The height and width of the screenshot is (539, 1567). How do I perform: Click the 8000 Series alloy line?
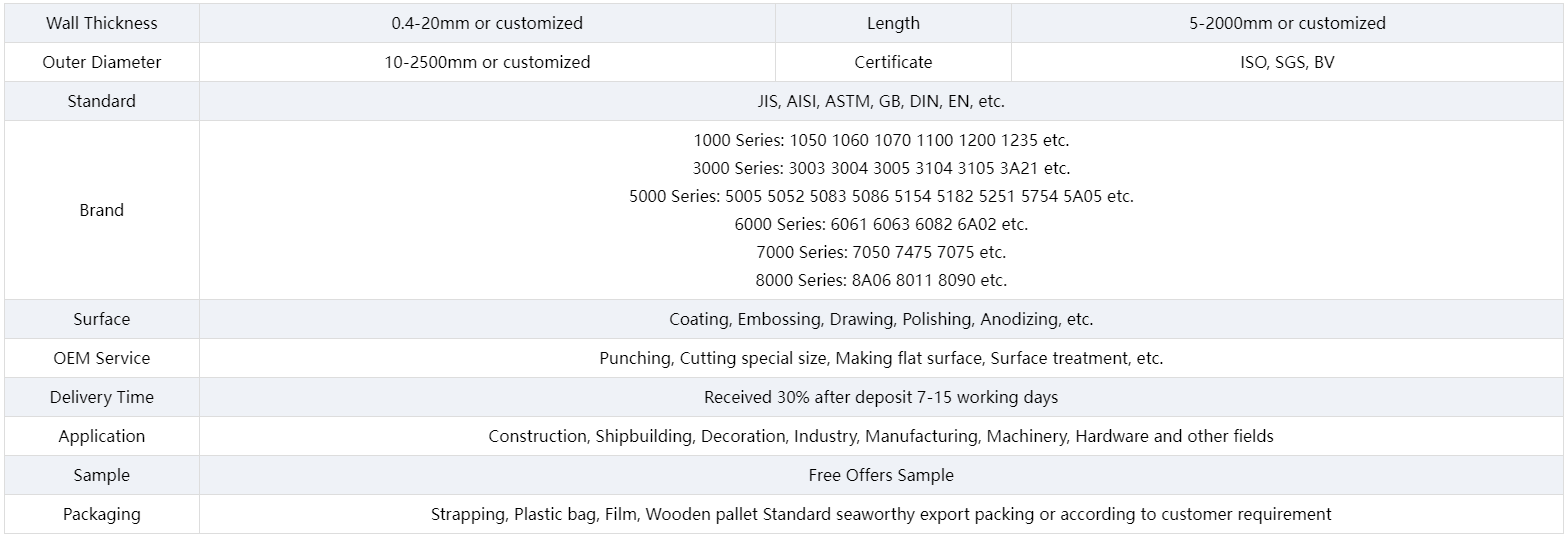881,280
